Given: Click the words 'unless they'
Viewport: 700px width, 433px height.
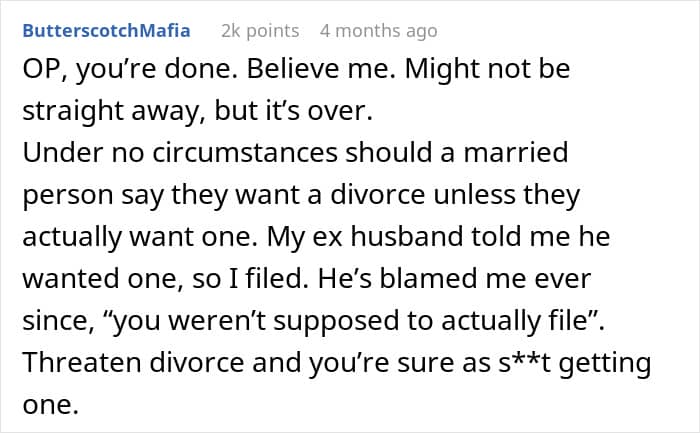Looking at the screenshot, I should 528,193.
